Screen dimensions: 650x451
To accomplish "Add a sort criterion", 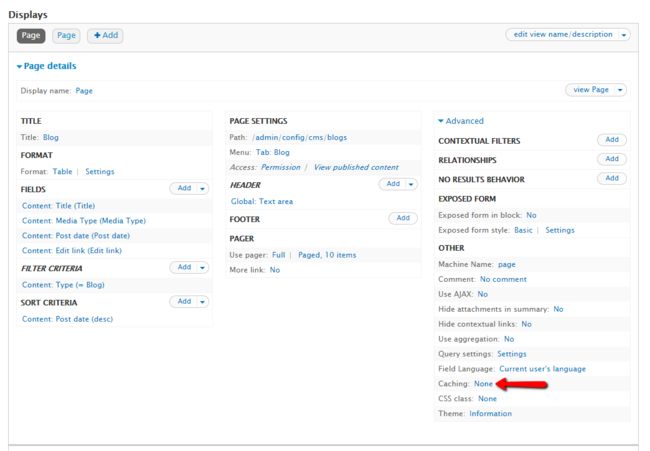I will (x=184, y=301).
